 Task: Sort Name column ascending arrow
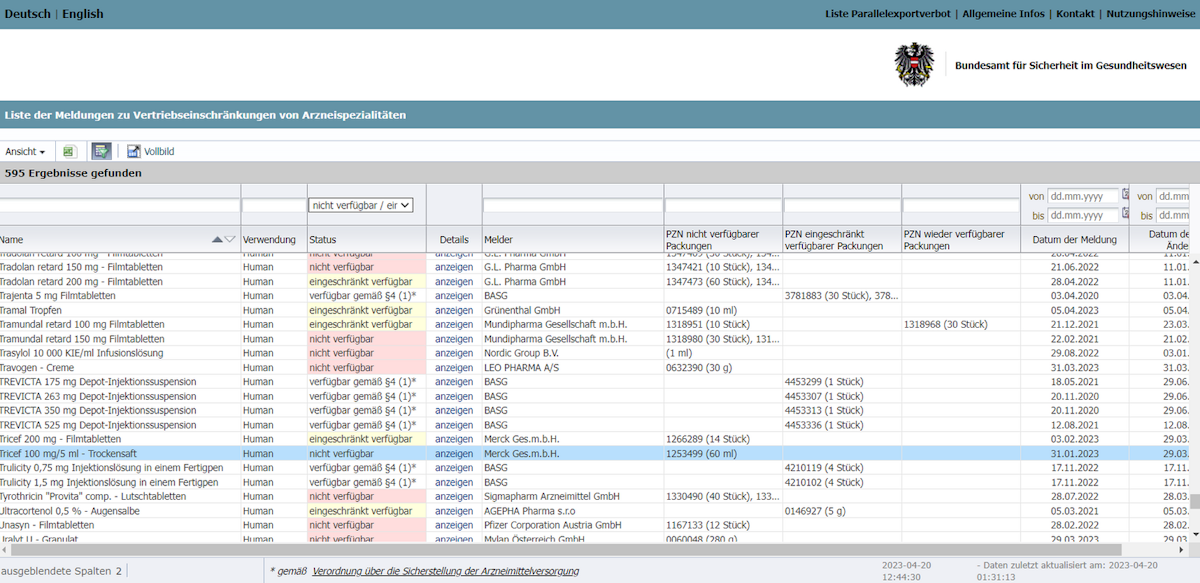[218, 240]
